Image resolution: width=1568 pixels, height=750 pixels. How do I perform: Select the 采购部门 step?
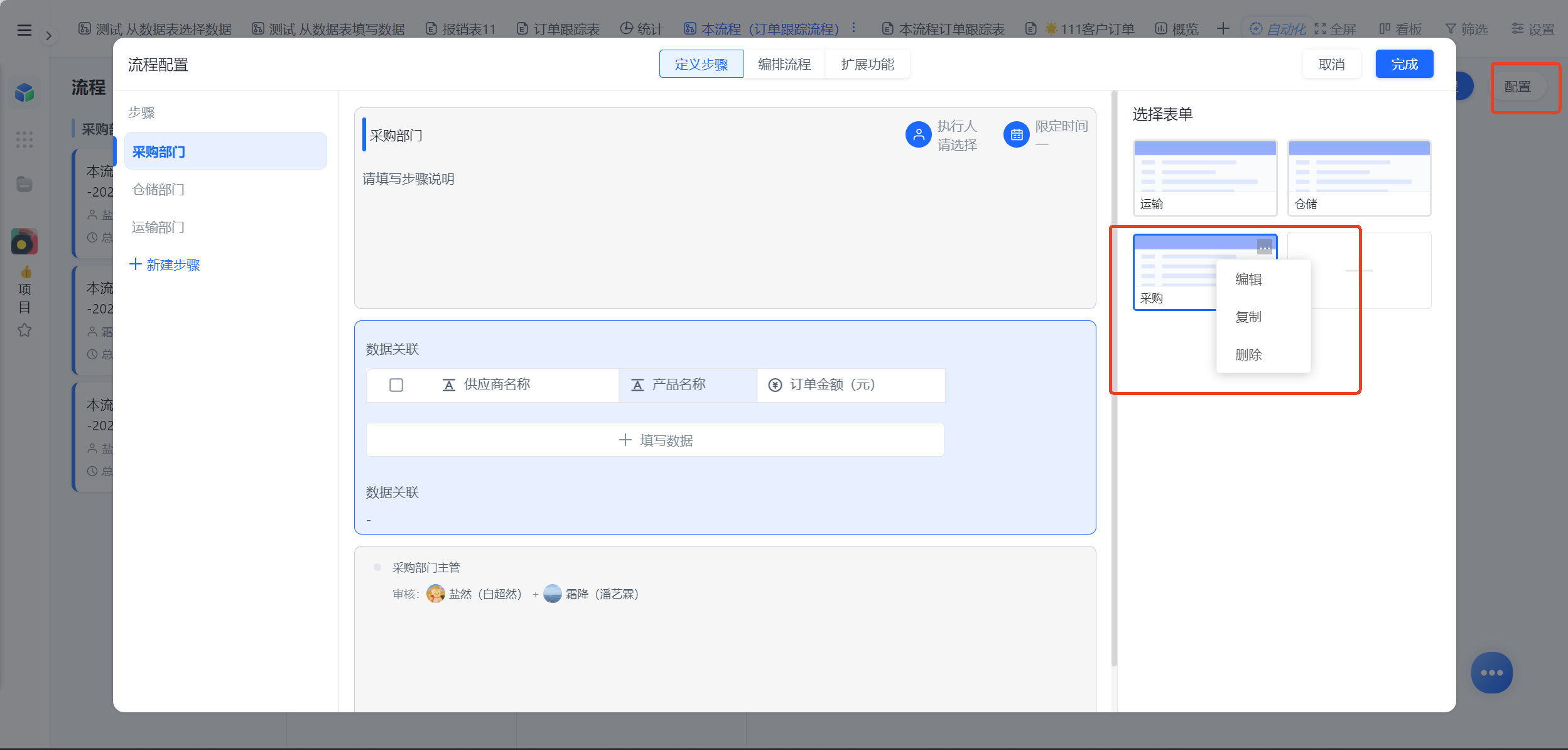tap(225, 151)
